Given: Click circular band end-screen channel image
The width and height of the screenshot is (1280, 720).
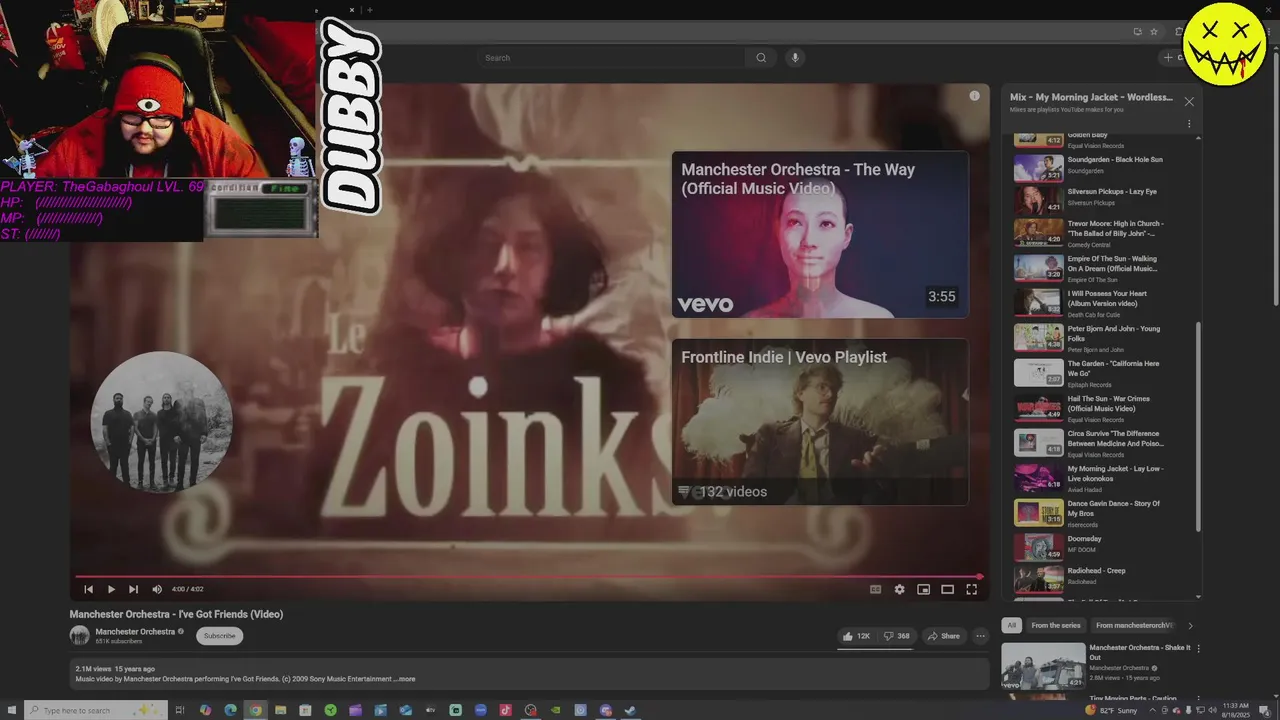Looking at the screenshot, I should click(x=161, y=421).
